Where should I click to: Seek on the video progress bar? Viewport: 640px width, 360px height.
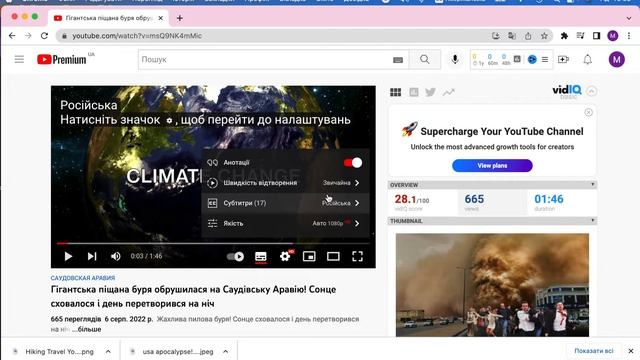pos(213,243)
